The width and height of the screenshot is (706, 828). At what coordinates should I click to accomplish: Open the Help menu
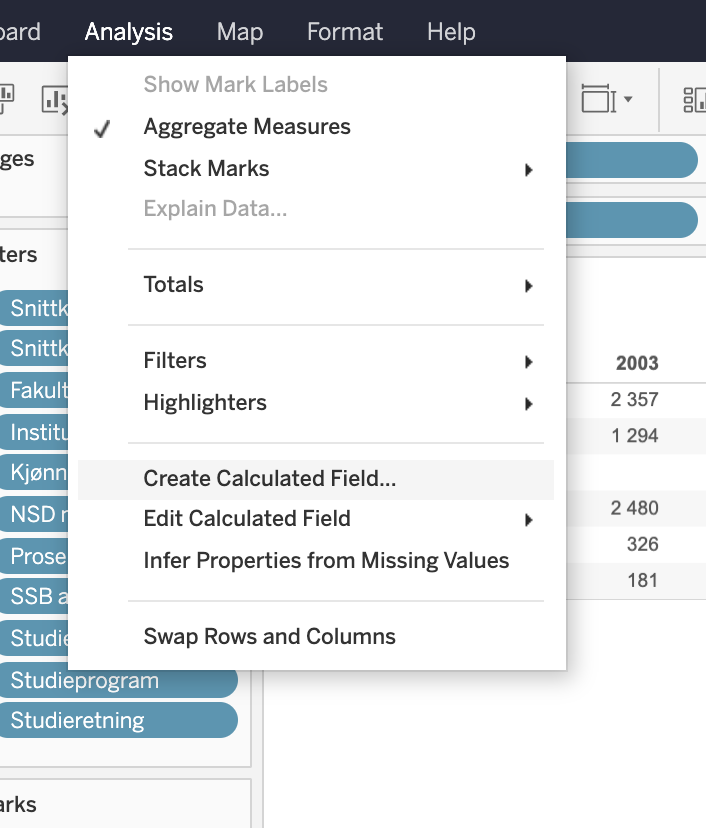click(451, 32)
